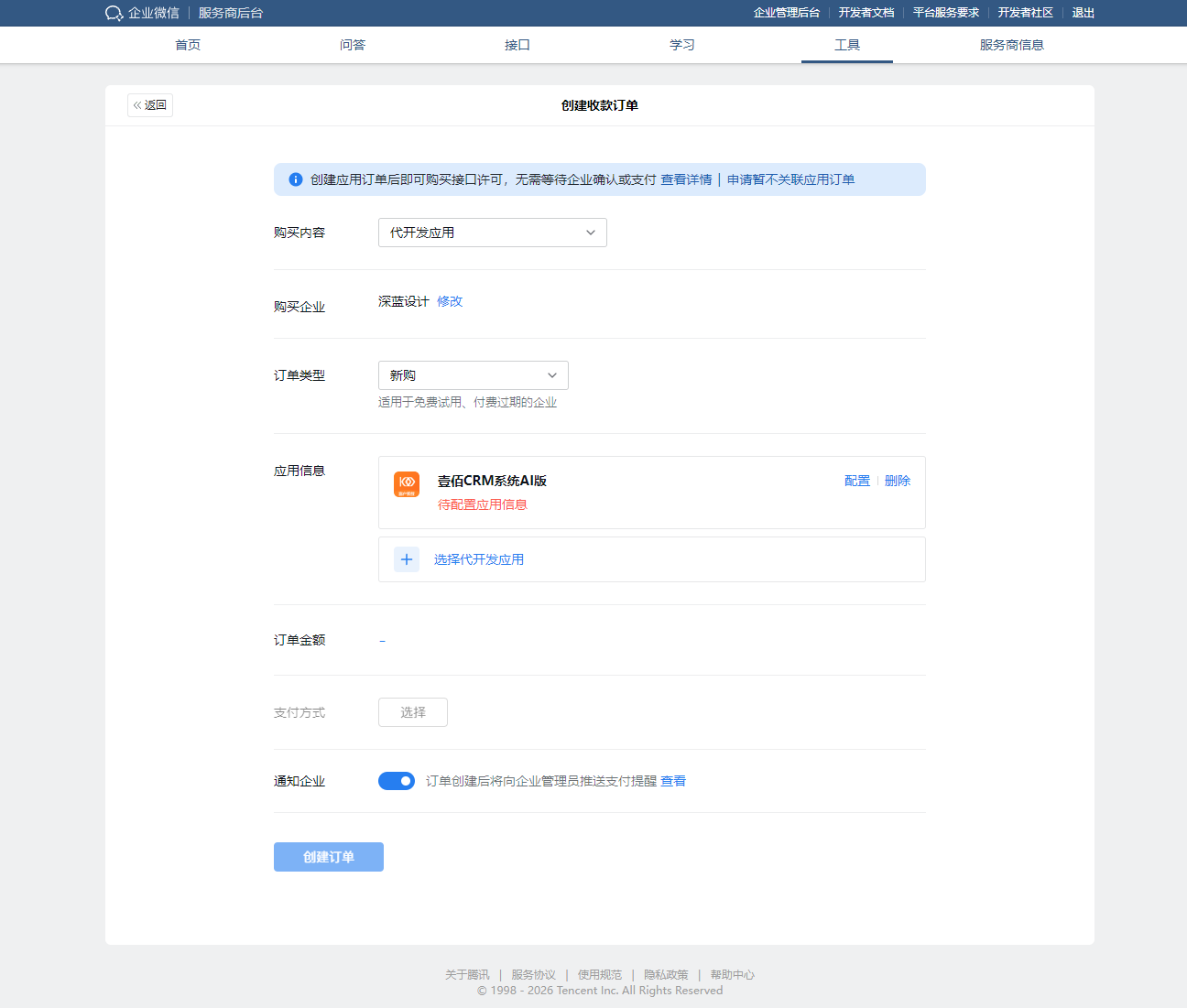Click 配置 link for 壹佰CRM app
The height and width of the screenshot is (1008, 1187).
(x=857, y=481)
